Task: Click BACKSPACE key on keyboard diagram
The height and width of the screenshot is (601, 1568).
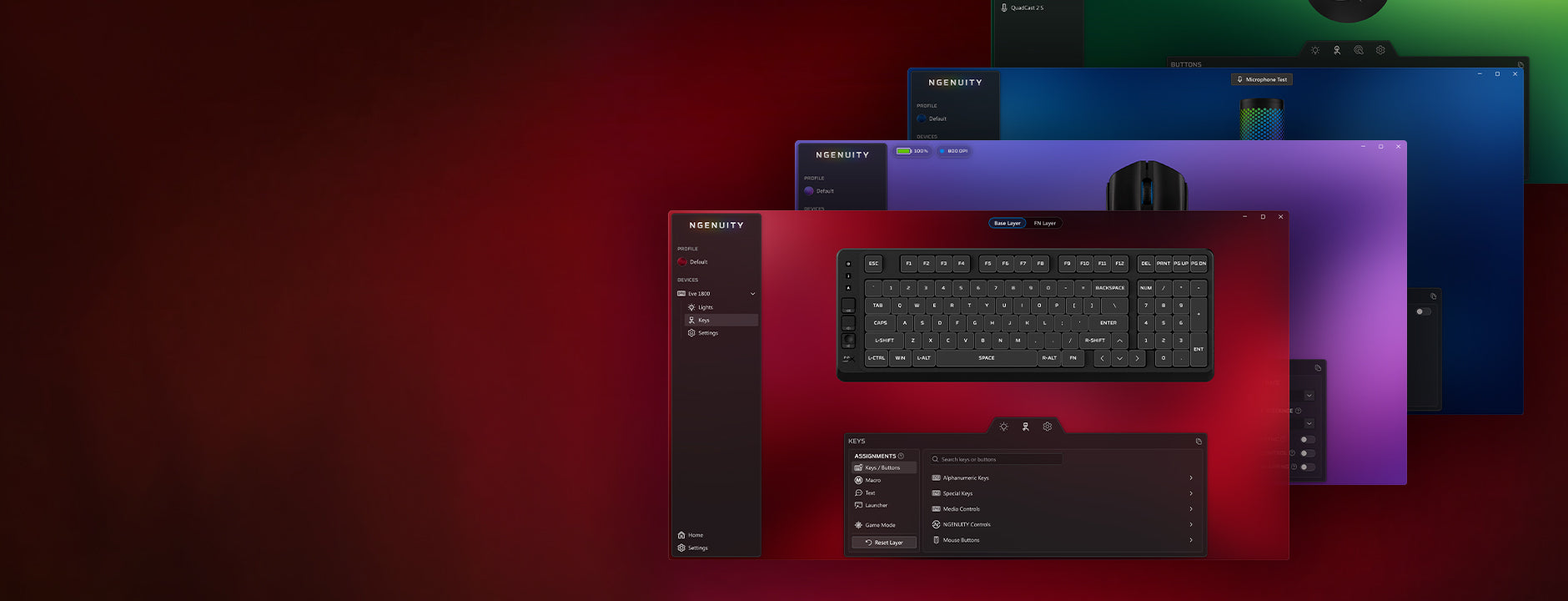Action: click(x=1109, y=288)
